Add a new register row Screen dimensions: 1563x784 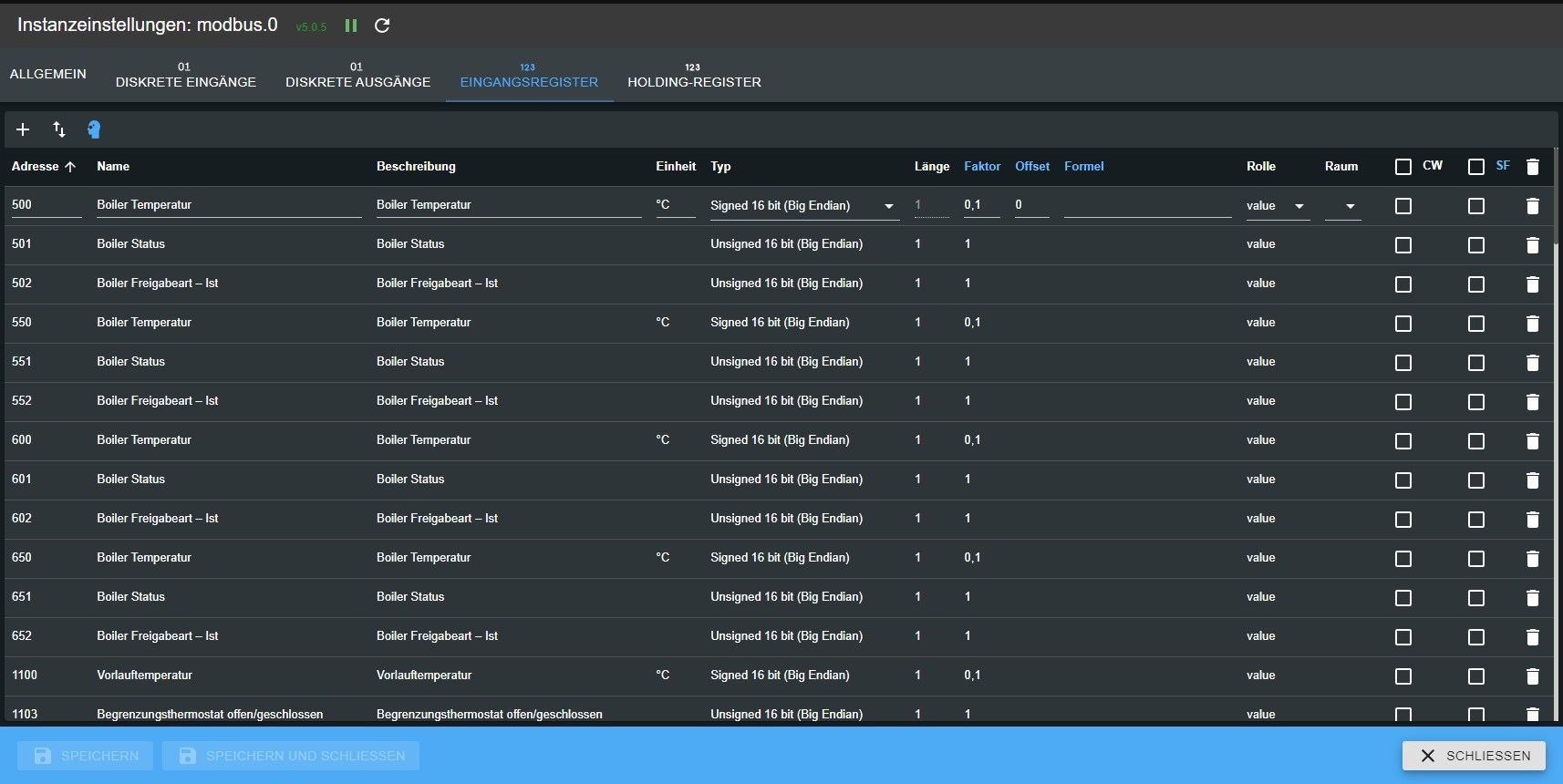pos(23,129)
